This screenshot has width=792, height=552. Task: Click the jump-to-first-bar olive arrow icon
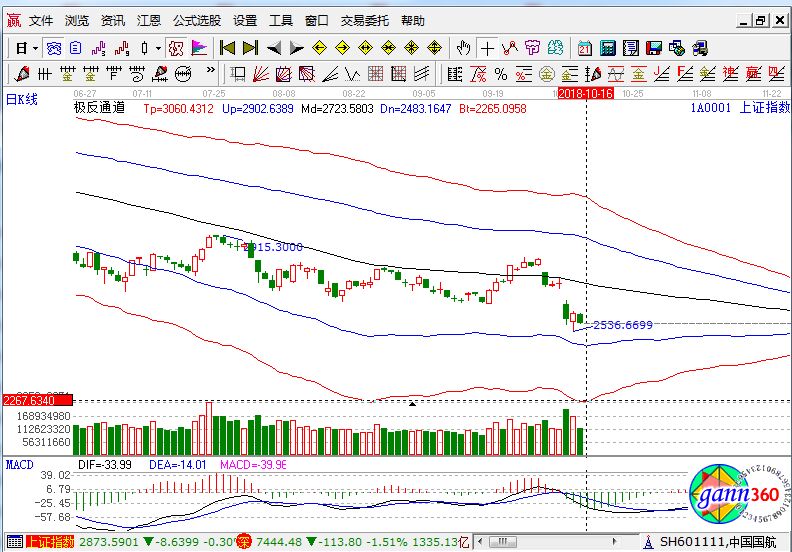pos(227,47)
